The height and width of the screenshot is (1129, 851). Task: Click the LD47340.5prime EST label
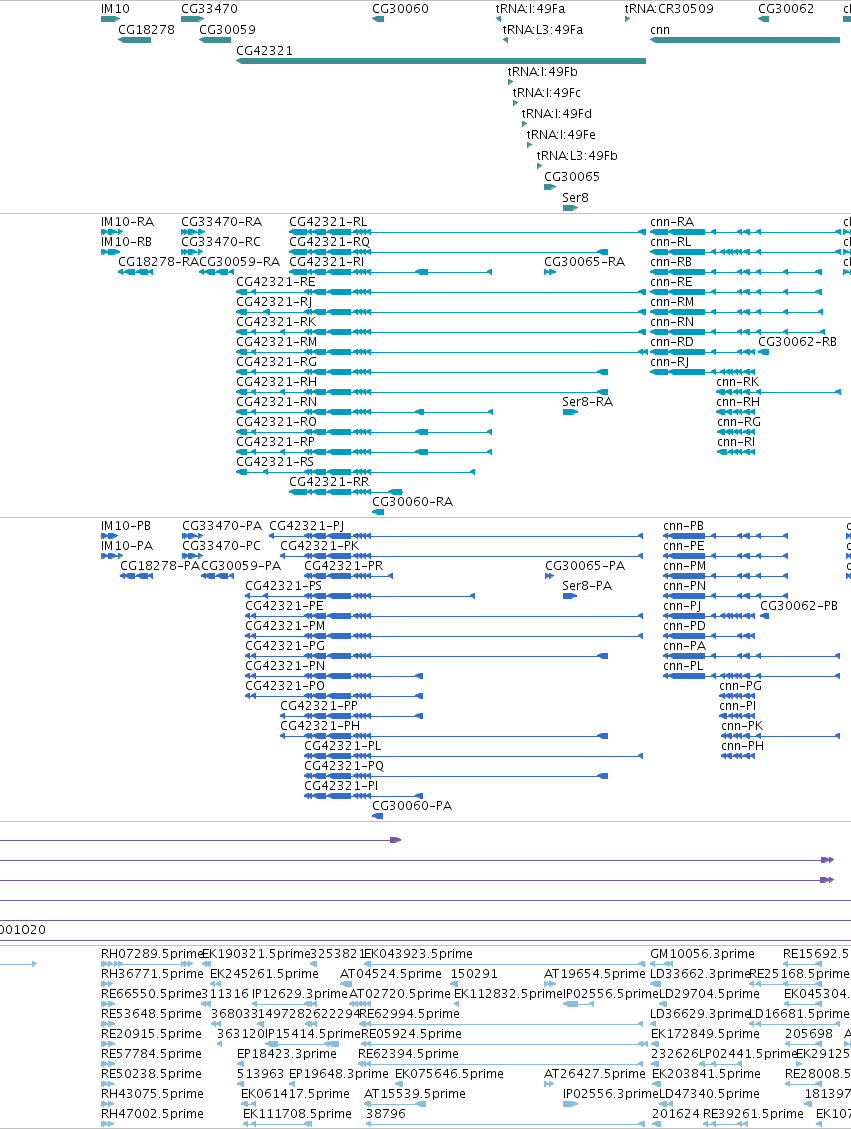[709, 1094]
